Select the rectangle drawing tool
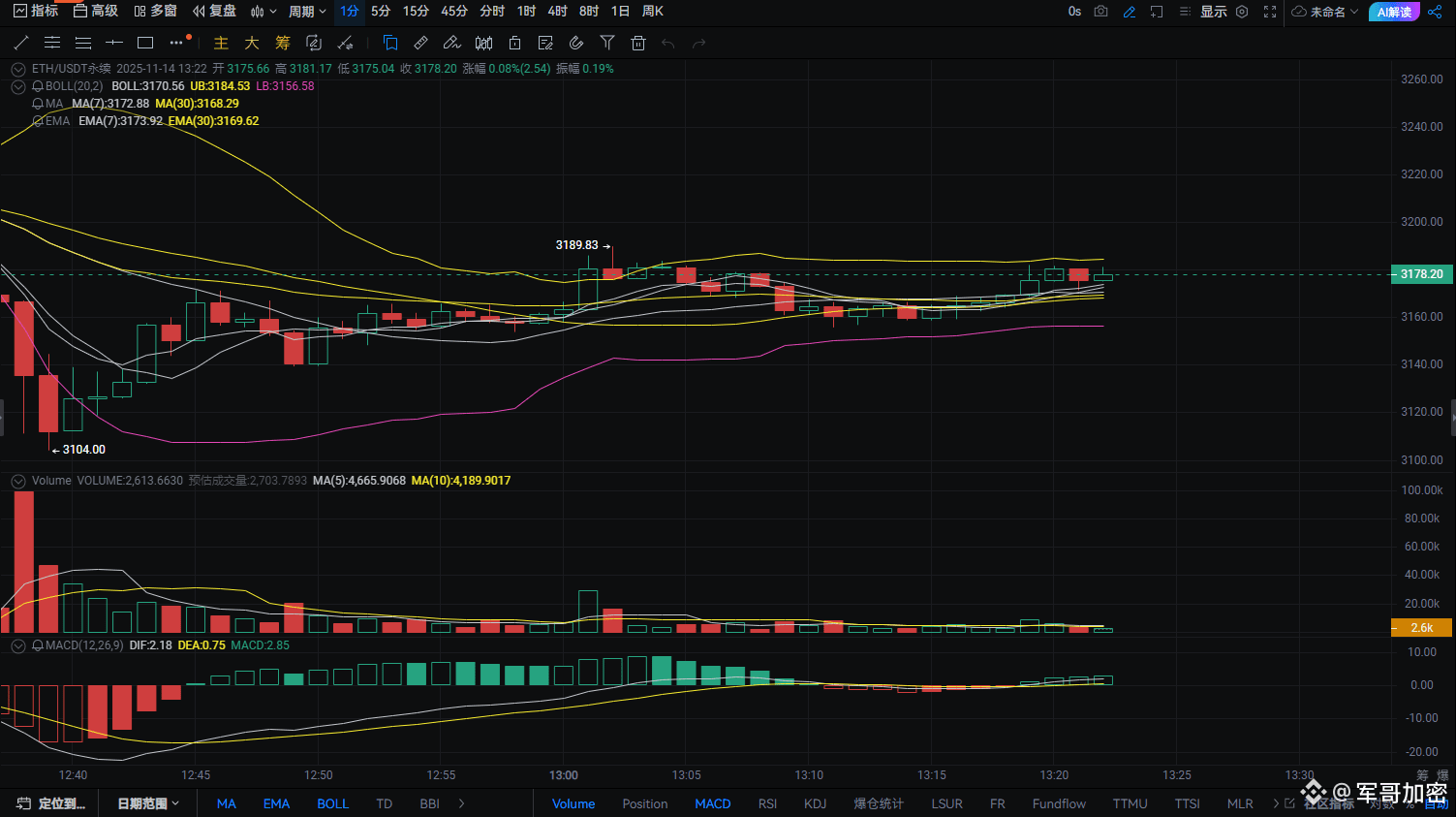 click(145, 43)
